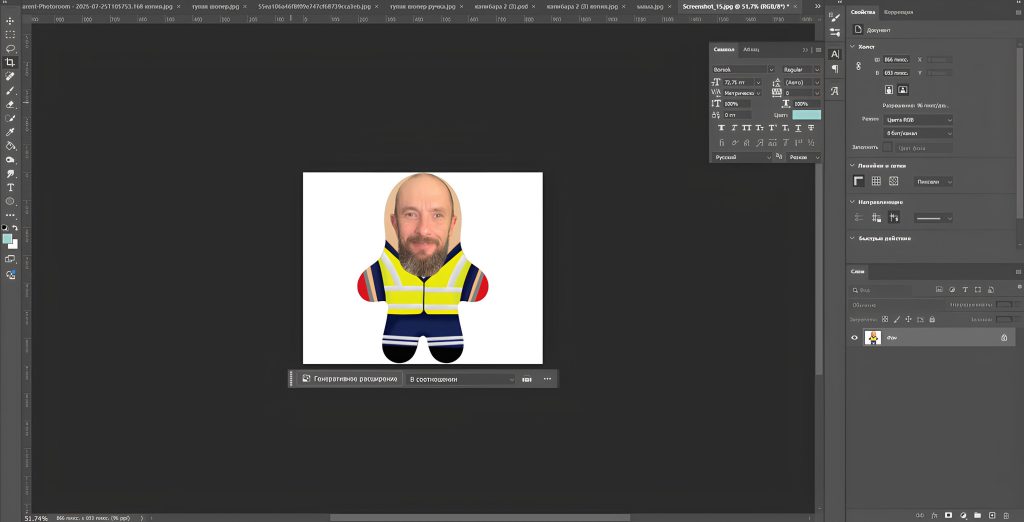This screenshot has height=522, width=1024.
Task: Select the Move tool
Action: pyautogui.click(x=10, y=20)
